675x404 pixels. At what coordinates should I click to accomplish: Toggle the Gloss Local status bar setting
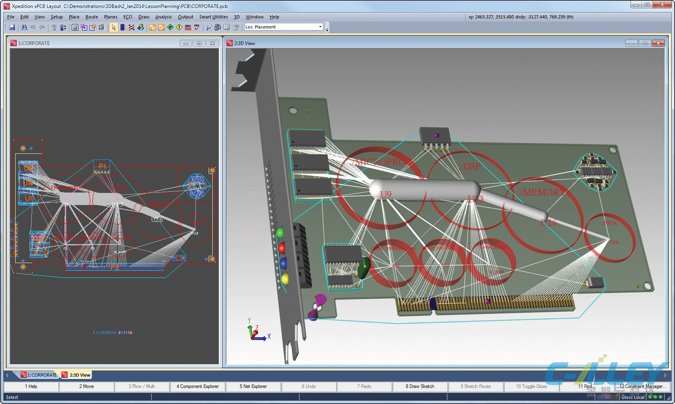point(633,397)
